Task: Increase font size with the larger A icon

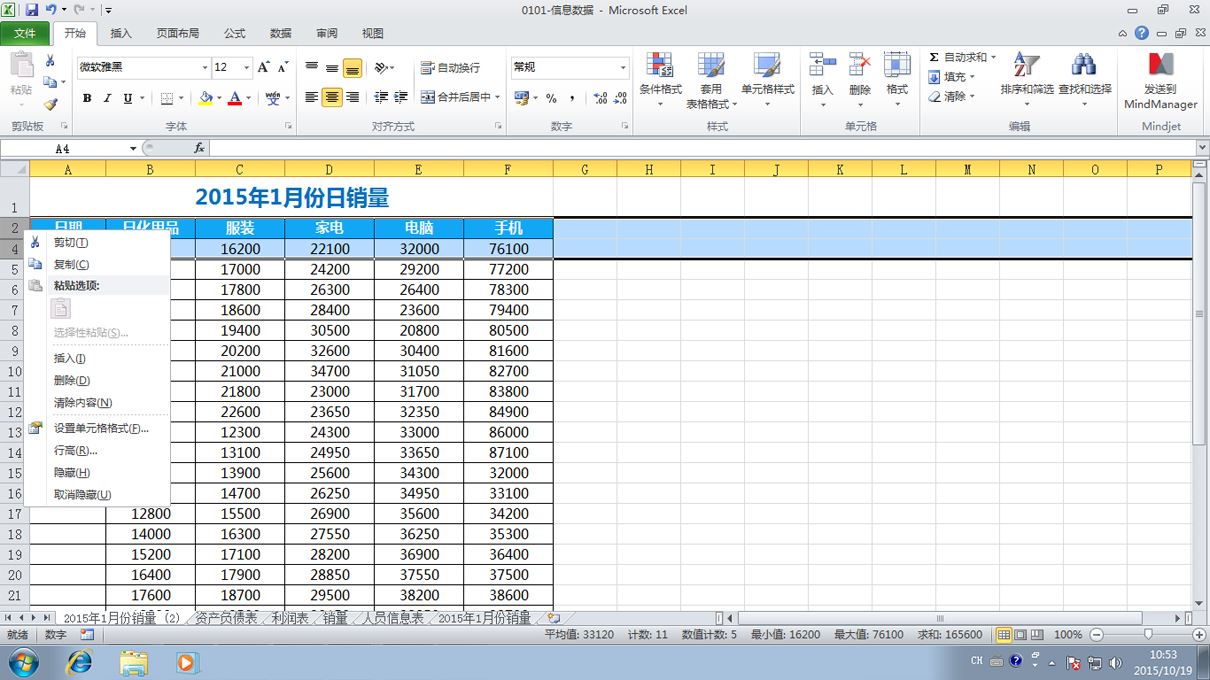Action: (x=263, y=67)
